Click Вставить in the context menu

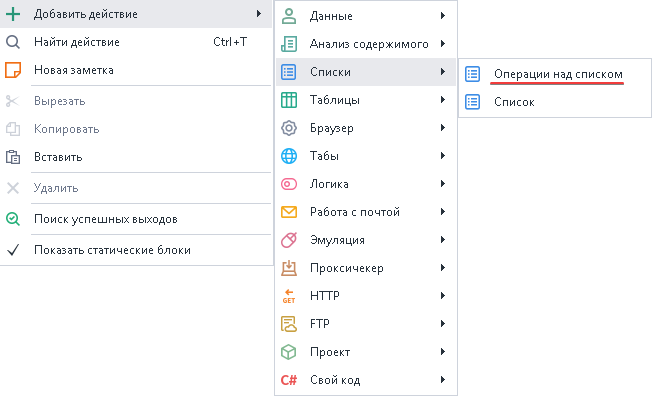(58, 157)
